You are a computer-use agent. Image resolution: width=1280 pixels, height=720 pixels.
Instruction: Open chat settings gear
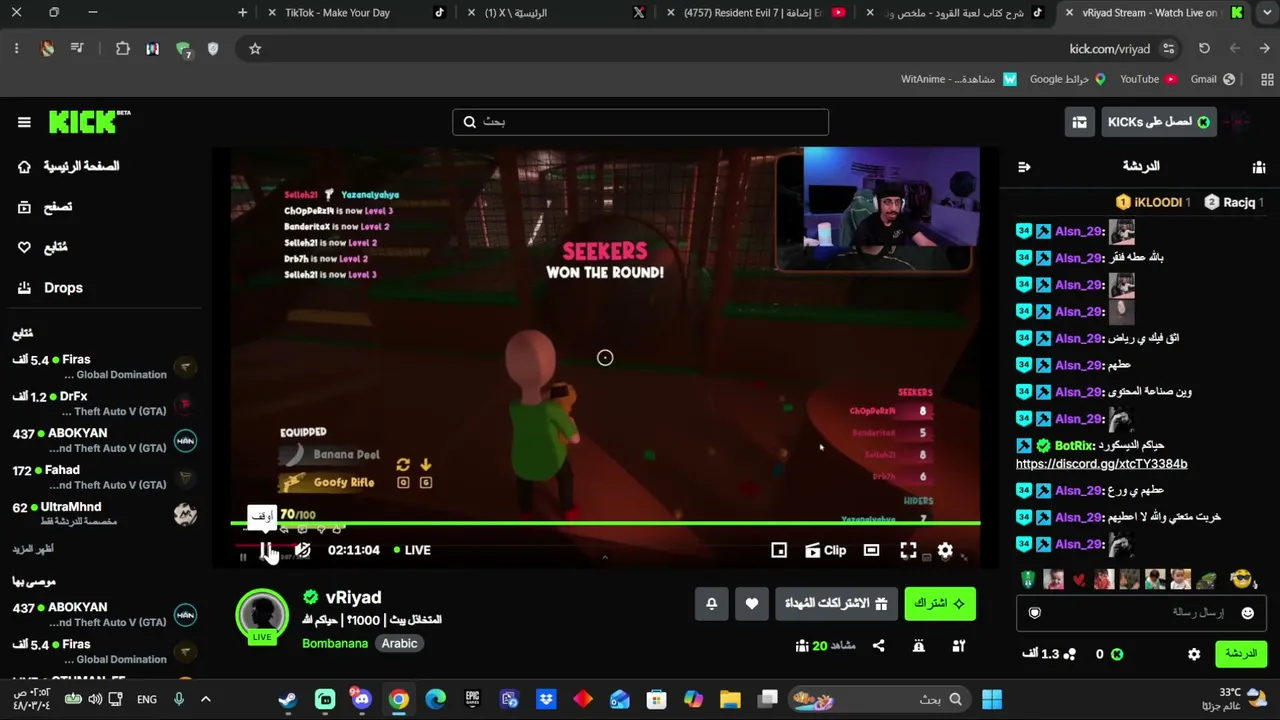1194,654
